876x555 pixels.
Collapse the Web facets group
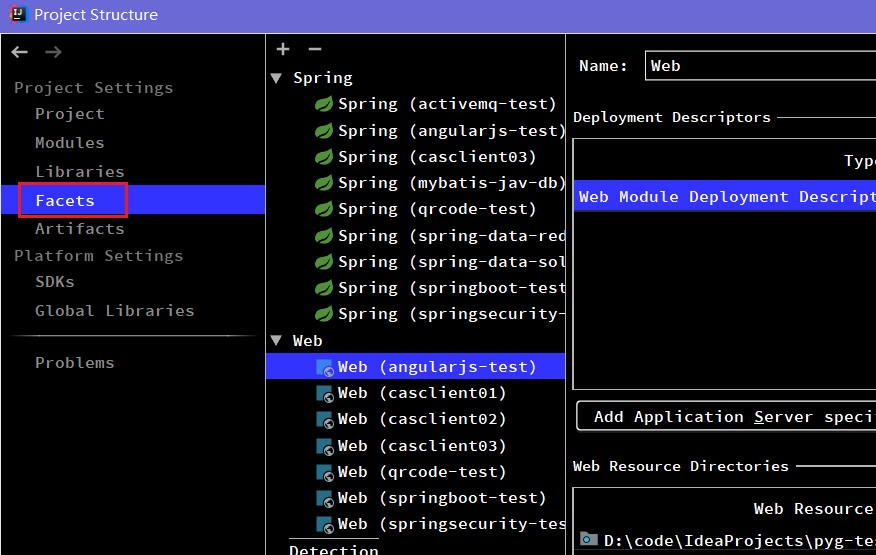(276, 340)
